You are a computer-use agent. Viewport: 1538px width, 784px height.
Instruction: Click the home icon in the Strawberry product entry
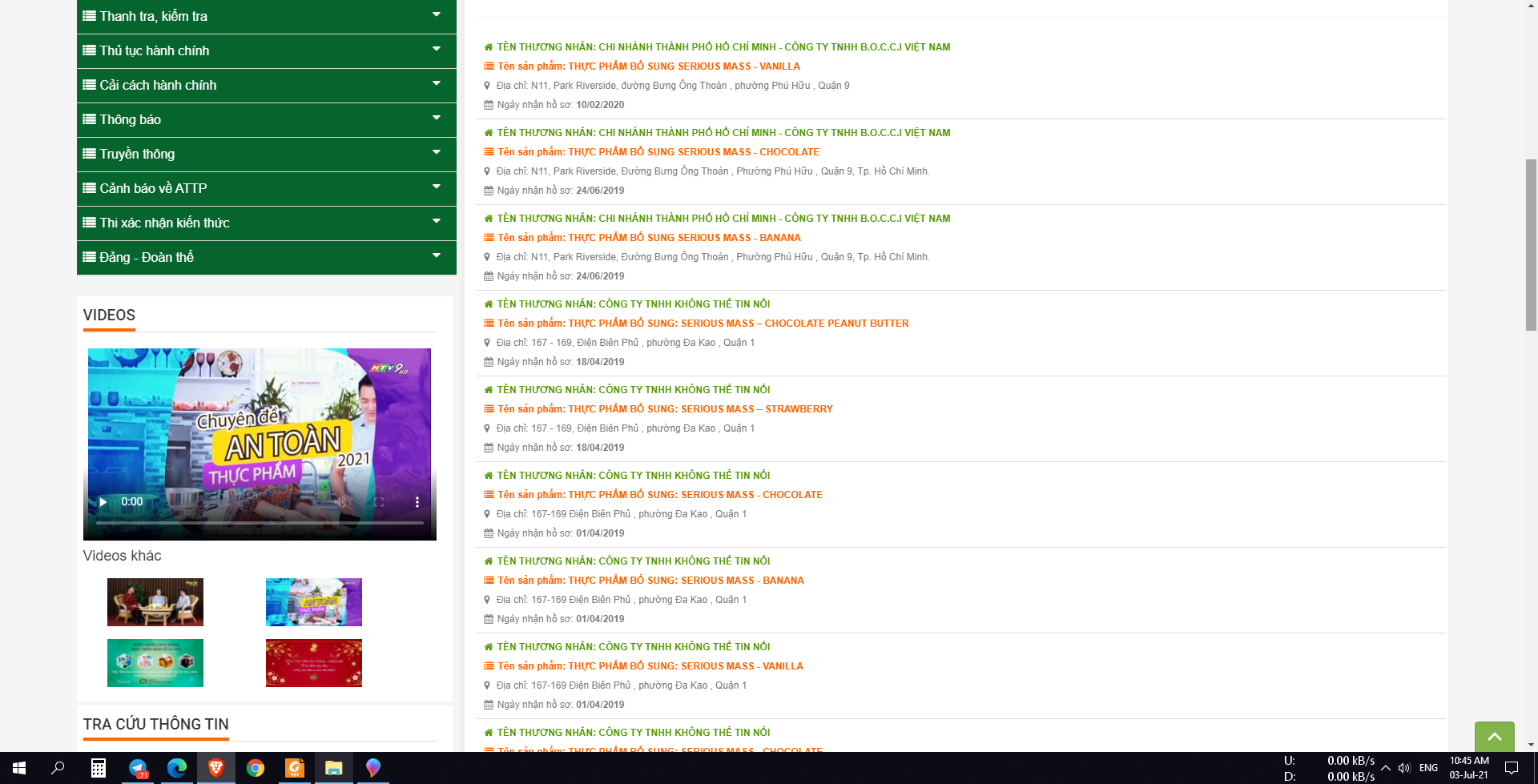(489, 390)
